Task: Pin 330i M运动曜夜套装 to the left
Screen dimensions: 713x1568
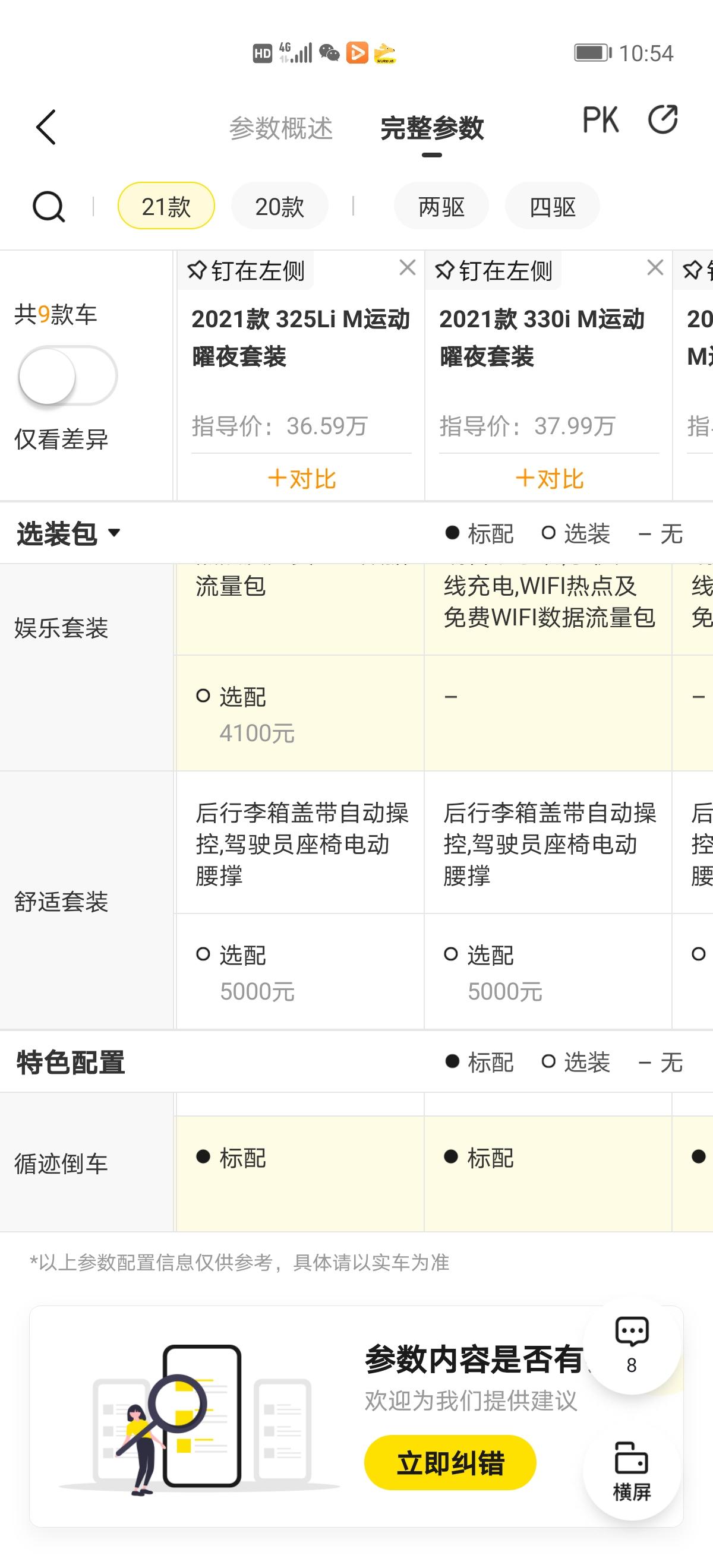Action: (x=494, y=270)
